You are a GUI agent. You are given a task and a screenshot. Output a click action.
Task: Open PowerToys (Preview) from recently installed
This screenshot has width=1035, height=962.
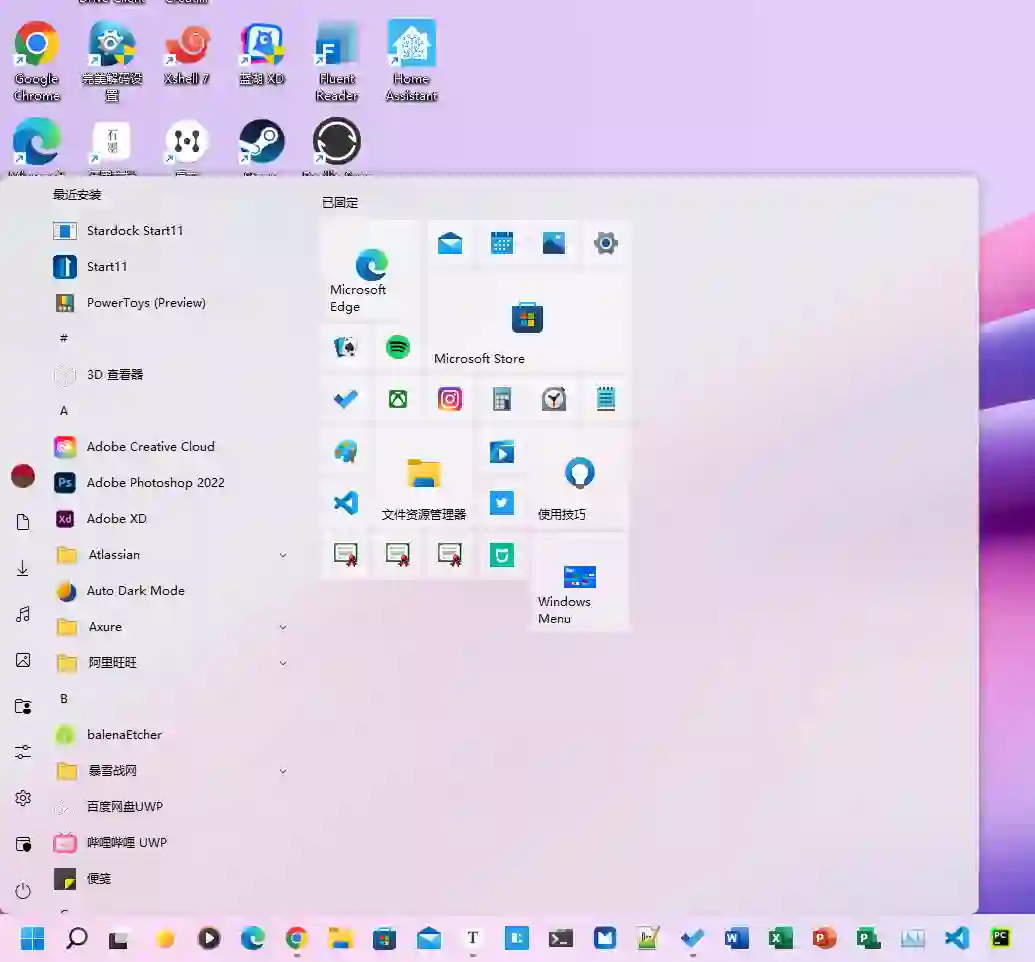(145, 302)
